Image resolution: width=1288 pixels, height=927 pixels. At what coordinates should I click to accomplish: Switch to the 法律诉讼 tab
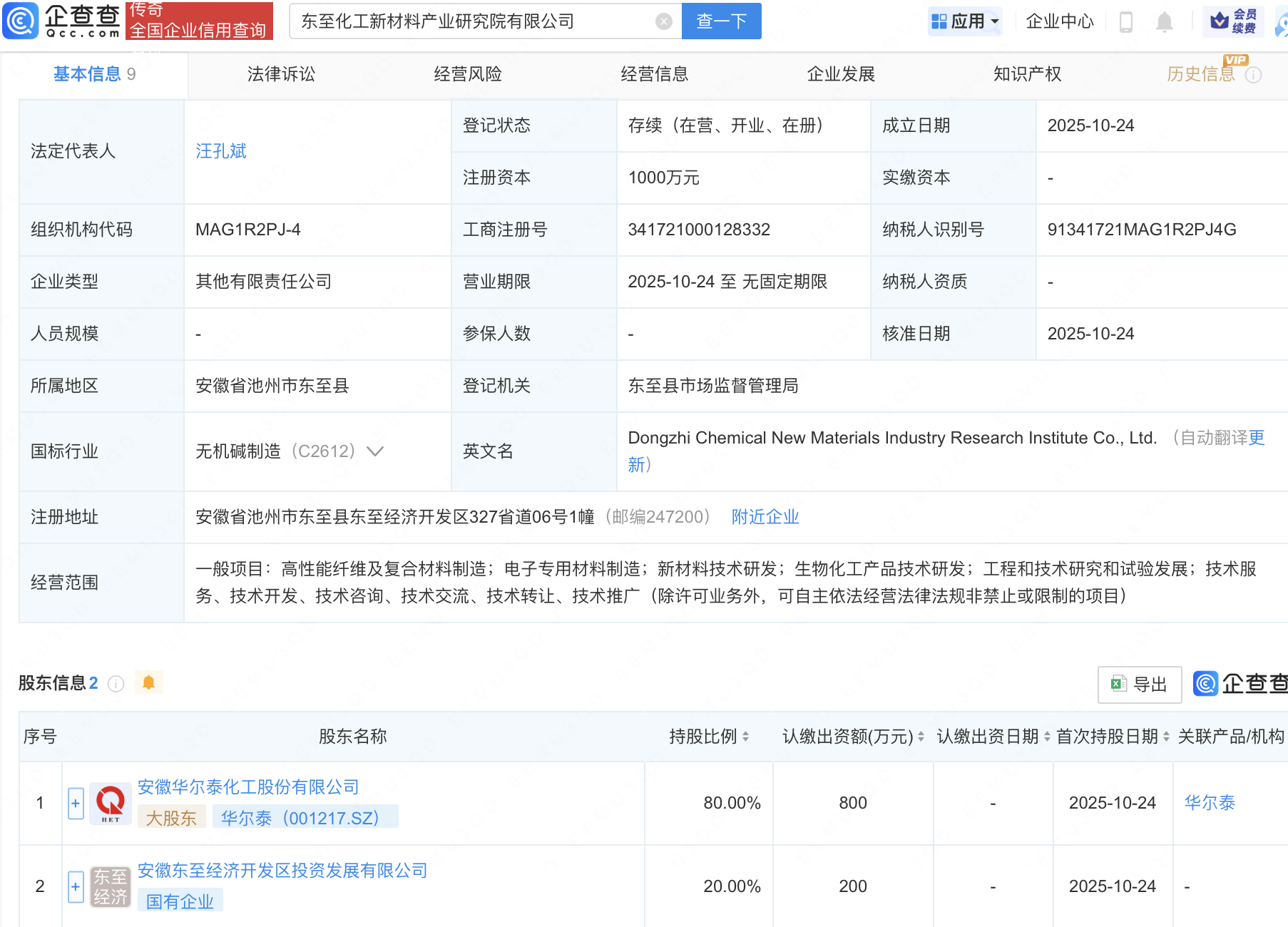[x=281, y=74]
